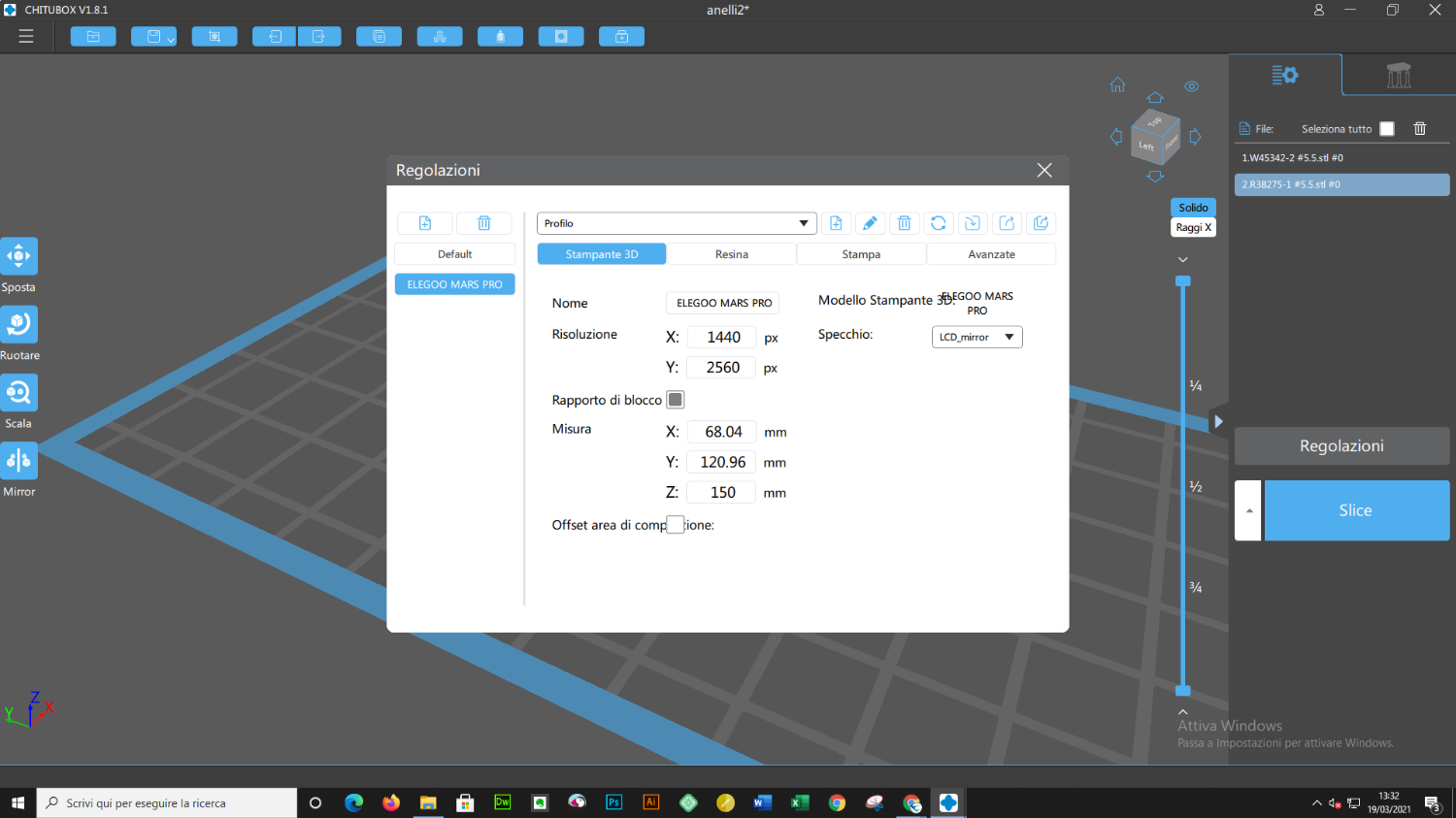Expand options arrow beside Slice button

click(1248, 510)
